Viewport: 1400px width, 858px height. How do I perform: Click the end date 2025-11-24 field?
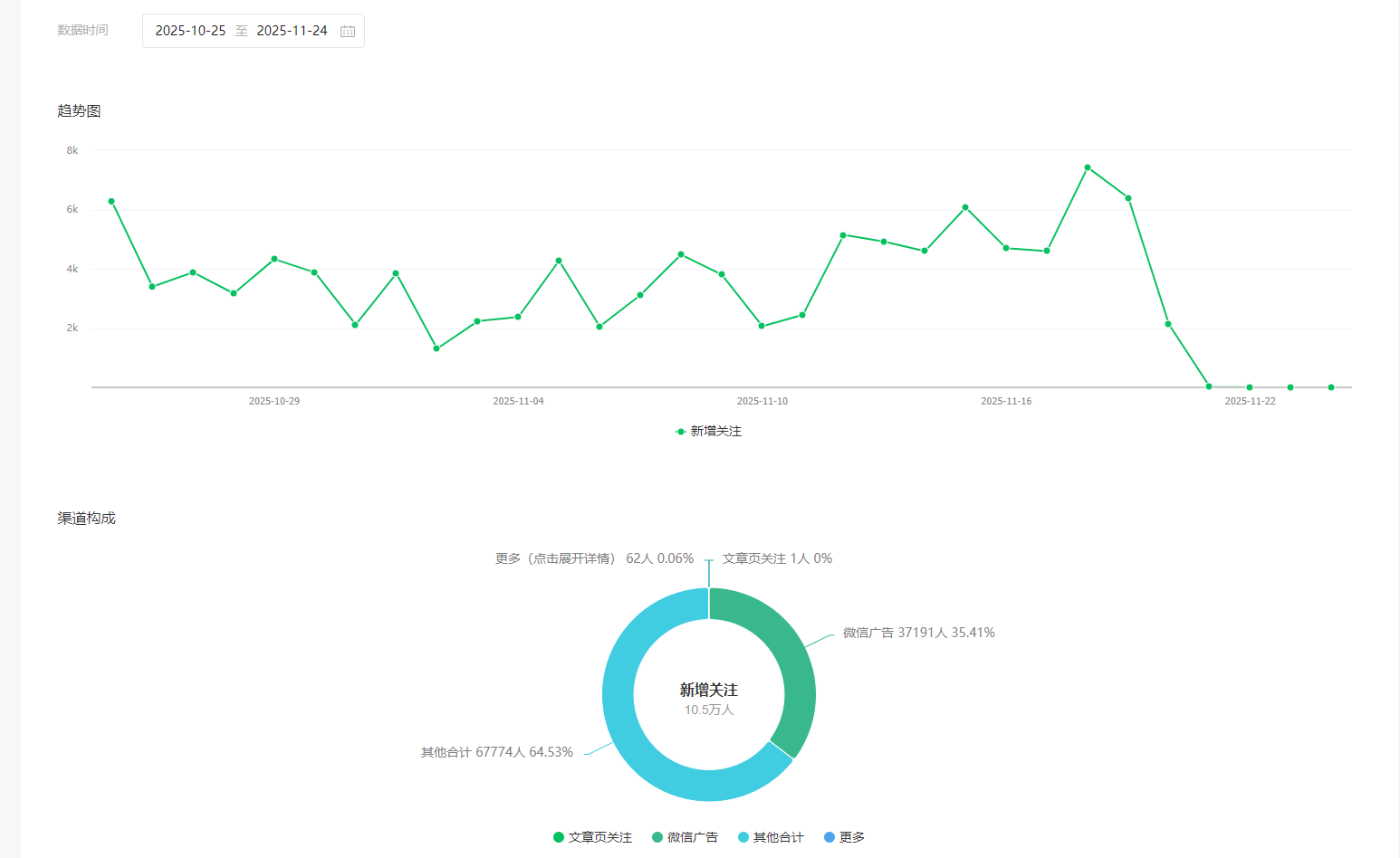tap(292, 31)
